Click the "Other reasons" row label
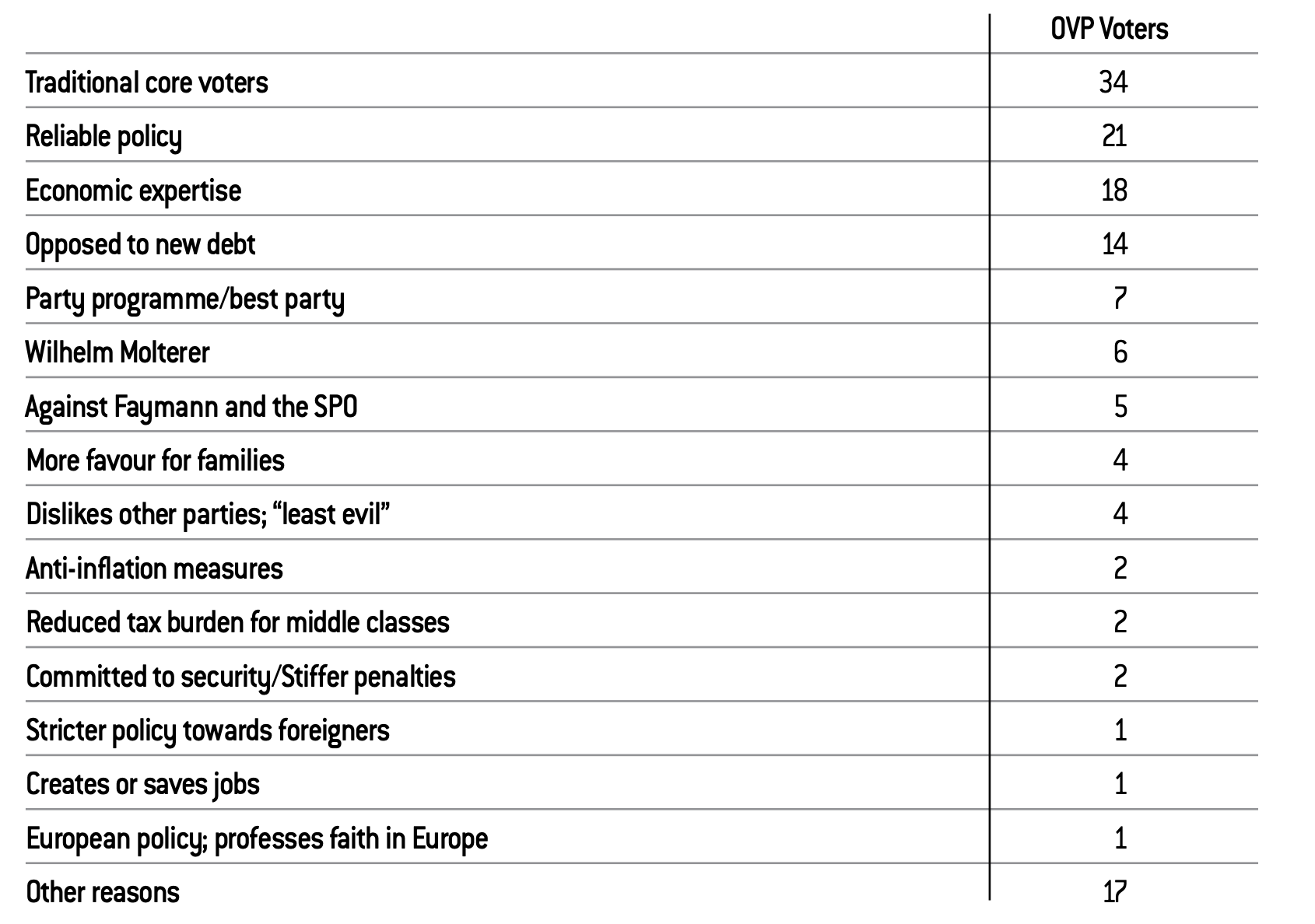The width and height of the screenshot is (1315, 924). click(x=103, y=892)
